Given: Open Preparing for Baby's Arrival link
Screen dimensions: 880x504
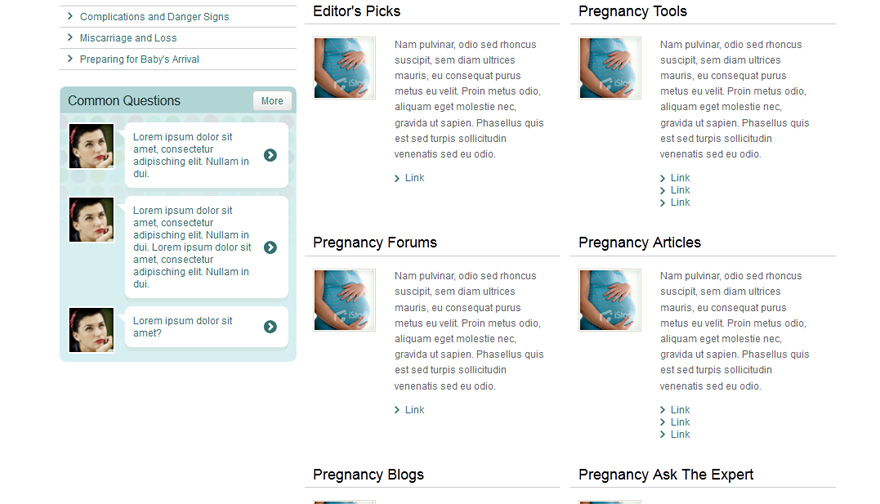Looking at the screenshot, I should [x=139, y=59].
